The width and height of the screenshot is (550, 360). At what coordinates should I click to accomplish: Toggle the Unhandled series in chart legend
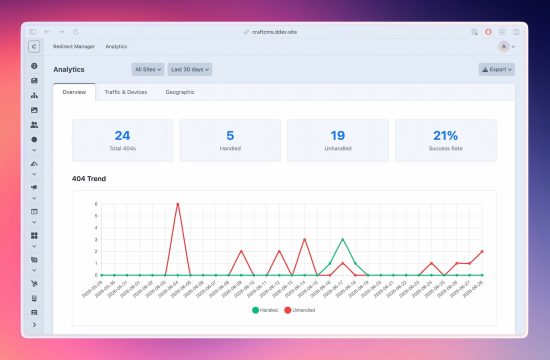300,310
